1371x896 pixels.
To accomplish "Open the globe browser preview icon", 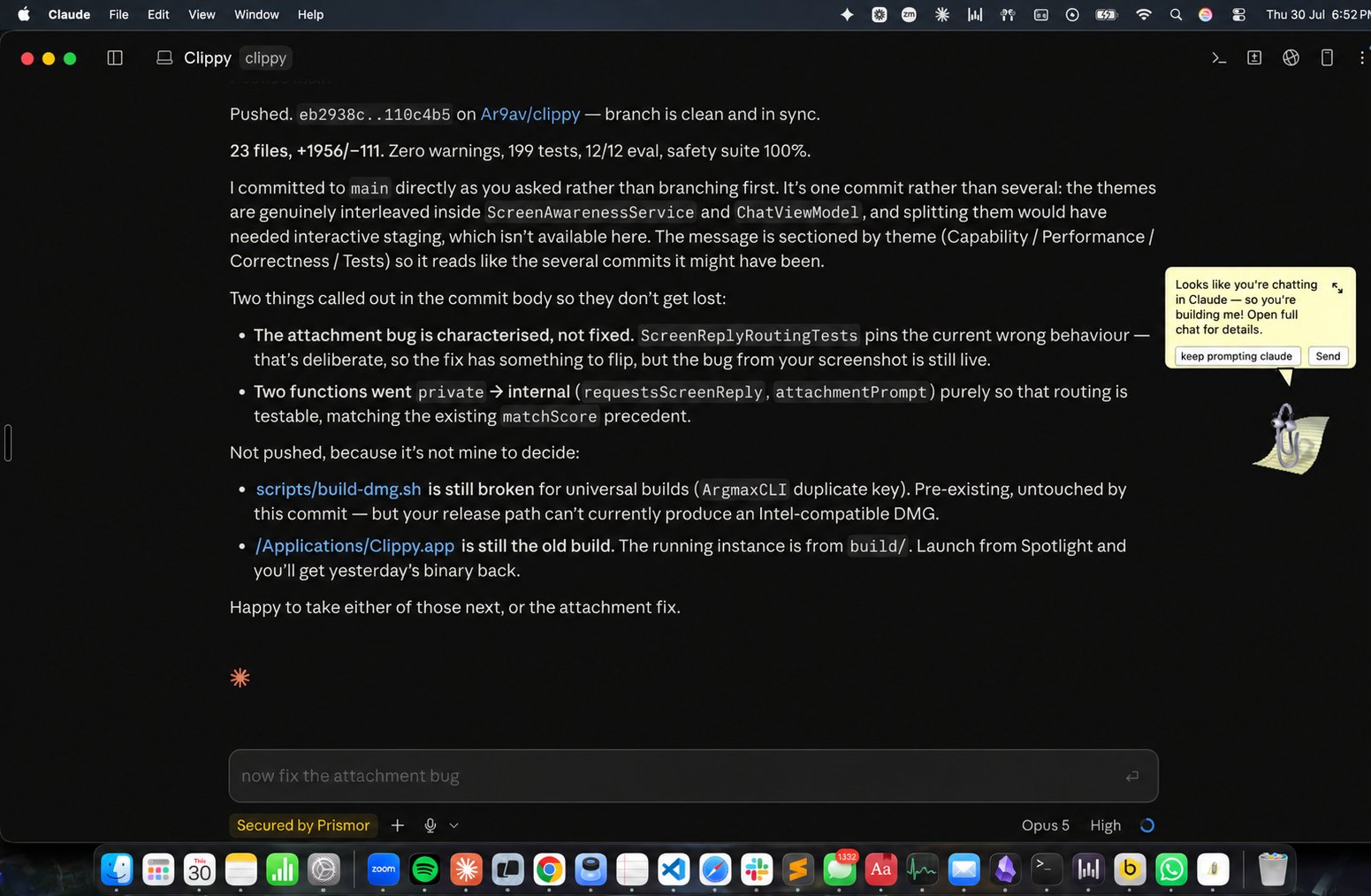I will [x=1291, y=57].
